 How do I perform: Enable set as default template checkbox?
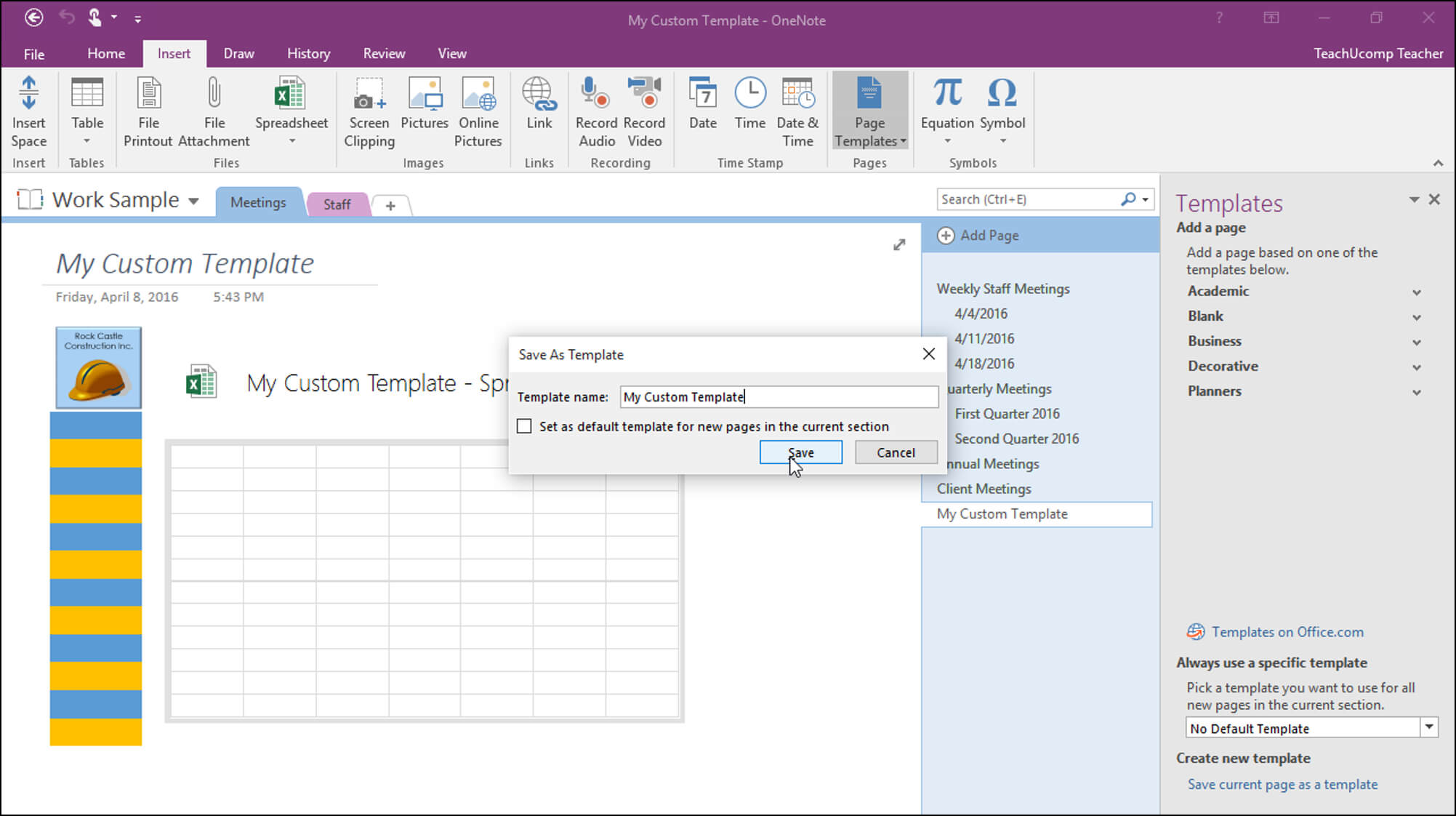(524, 426)
